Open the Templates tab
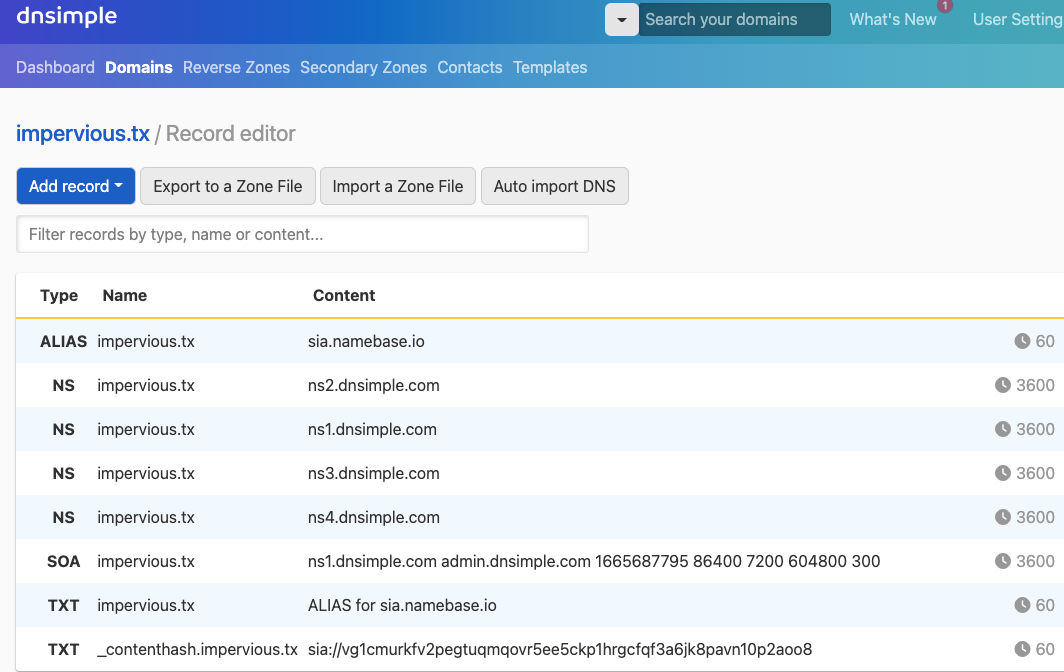Image resolution: width=1064 pixels, height=672 pixels. click(x=550, y=67)
